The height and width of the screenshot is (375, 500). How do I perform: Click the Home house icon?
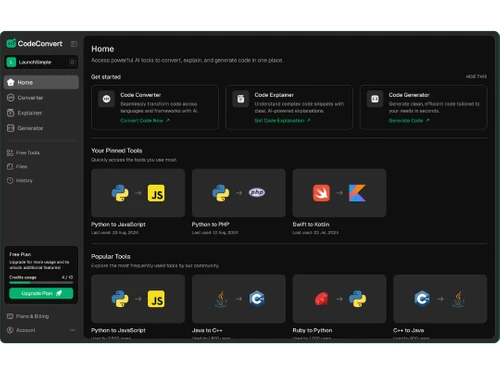(11, 82)
